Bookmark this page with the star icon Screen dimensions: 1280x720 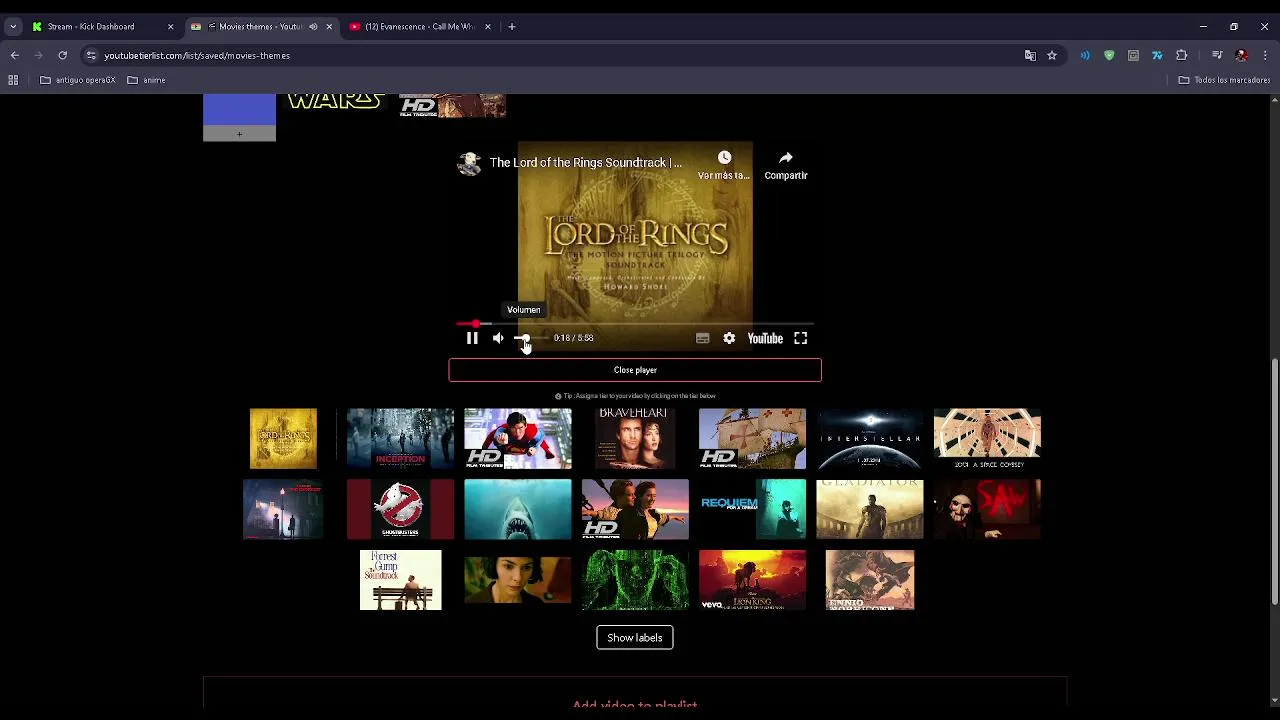1052,56
